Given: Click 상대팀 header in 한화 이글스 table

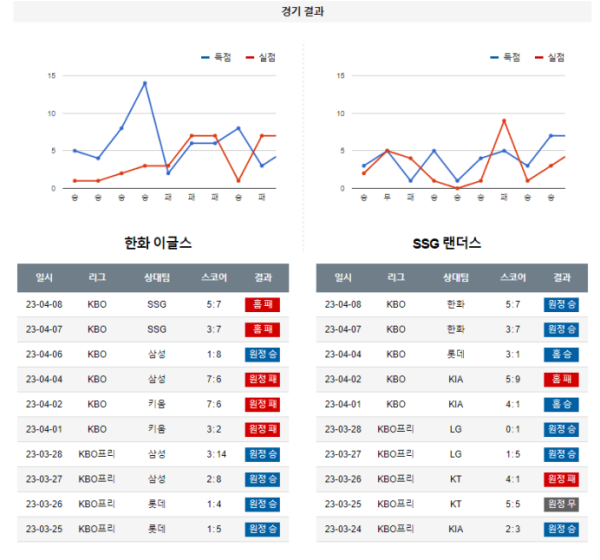Looking at the screenshot, I should point(157,278).
